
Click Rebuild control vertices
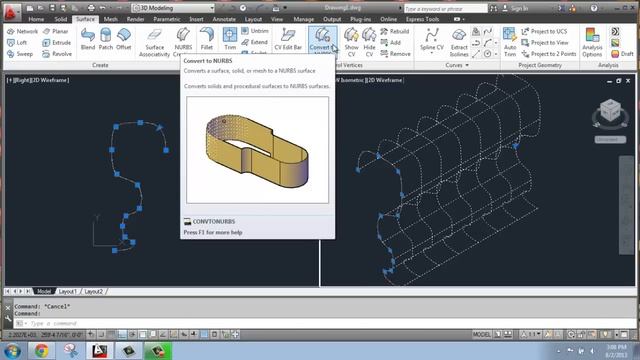pos(395,31)
